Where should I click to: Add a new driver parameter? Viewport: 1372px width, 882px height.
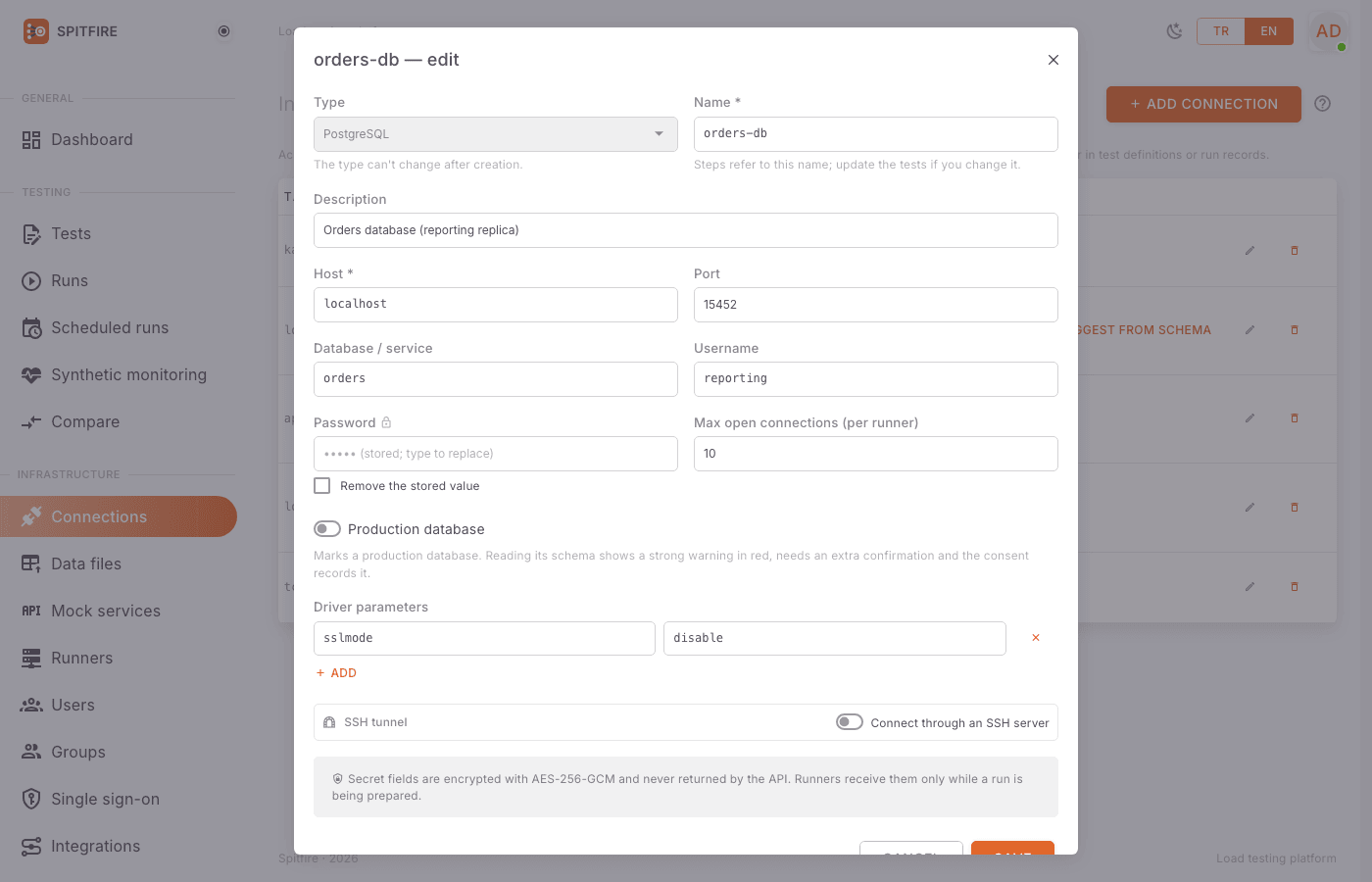tap(336, 673)
